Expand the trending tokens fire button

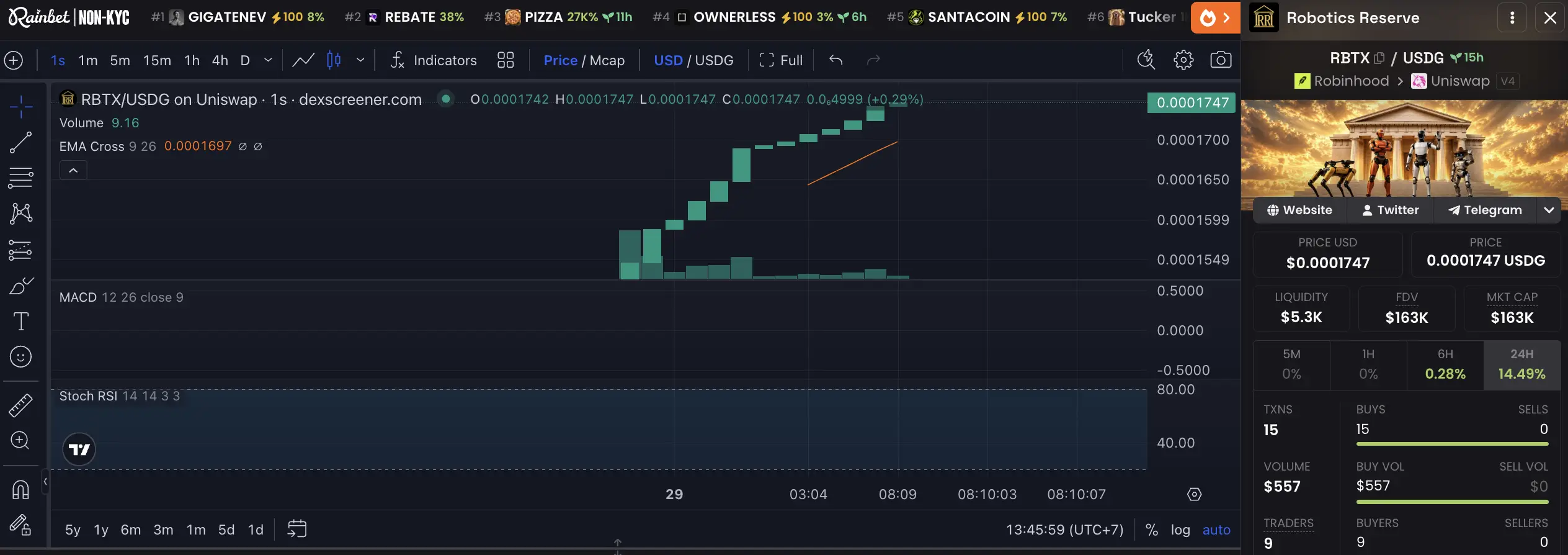pyautogui.click(x=1215, y=17)
